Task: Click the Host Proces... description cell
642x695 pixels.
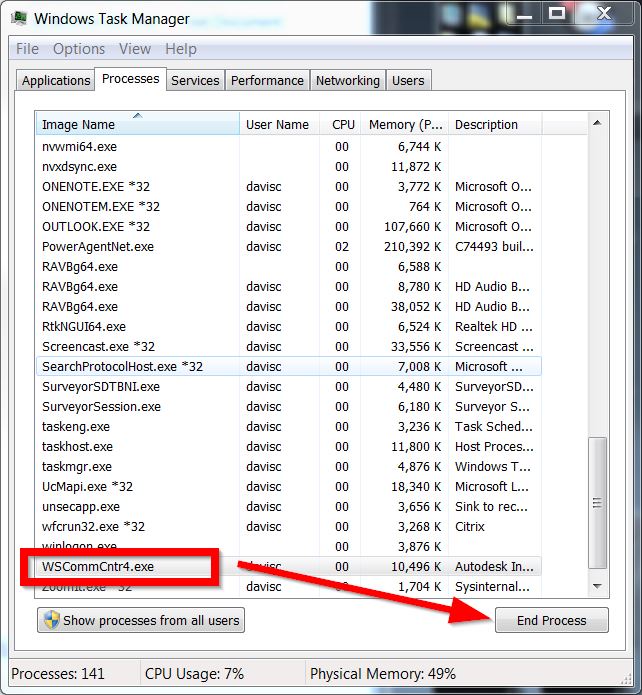Action: coord(494,447)
